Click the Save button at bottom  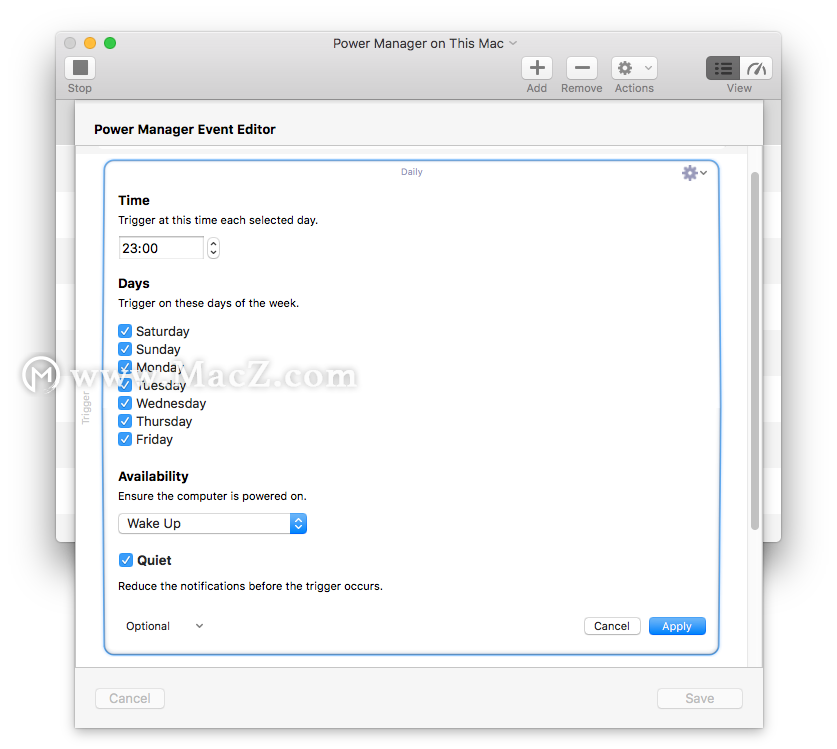(699, 698)
